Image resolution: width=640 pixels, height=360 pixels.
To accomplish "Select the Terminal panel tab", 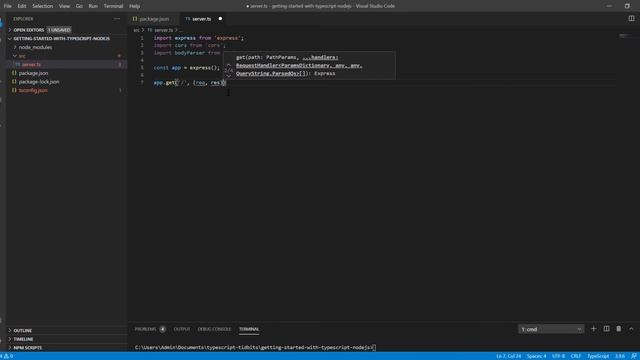I will tap(249, 329).
